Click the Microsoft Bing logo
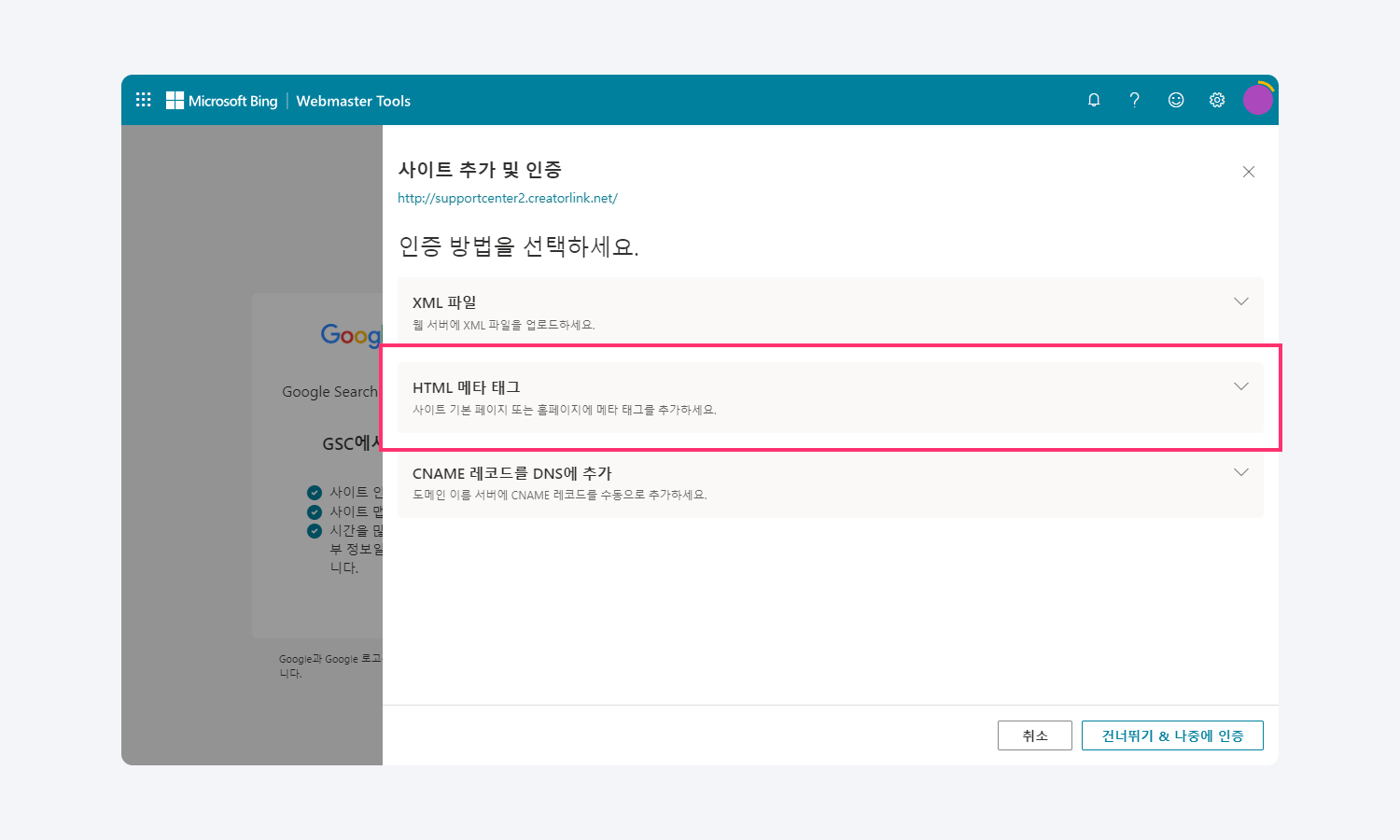 pos(222,101)
